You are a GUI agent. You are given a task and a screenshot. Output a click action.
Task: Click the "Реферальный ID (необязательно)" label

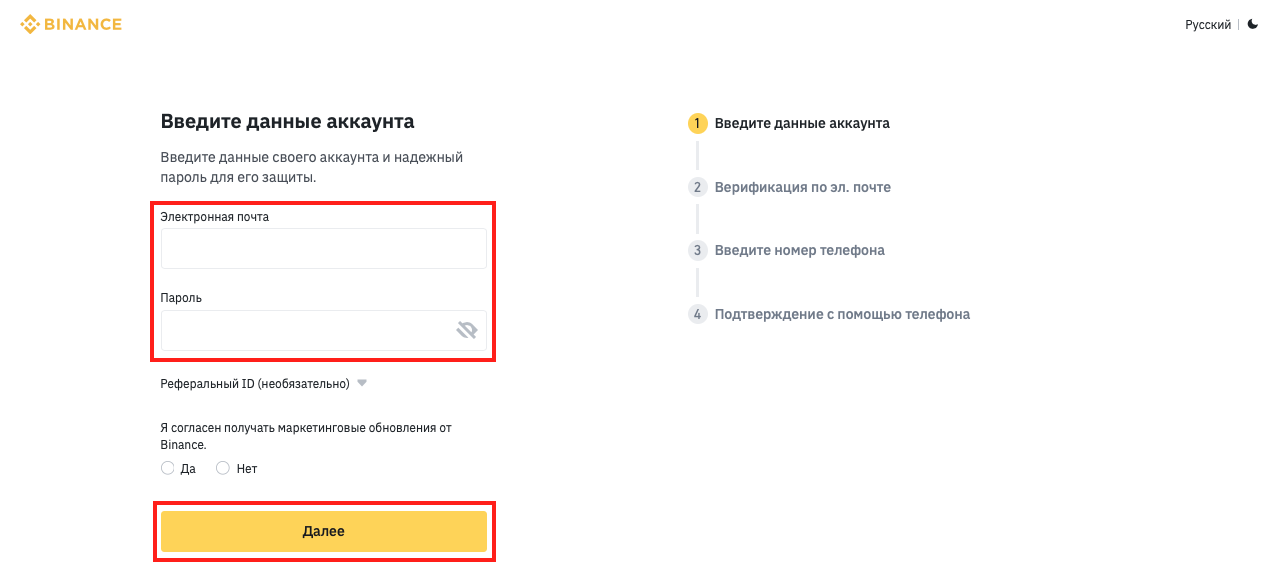[254, 384]
